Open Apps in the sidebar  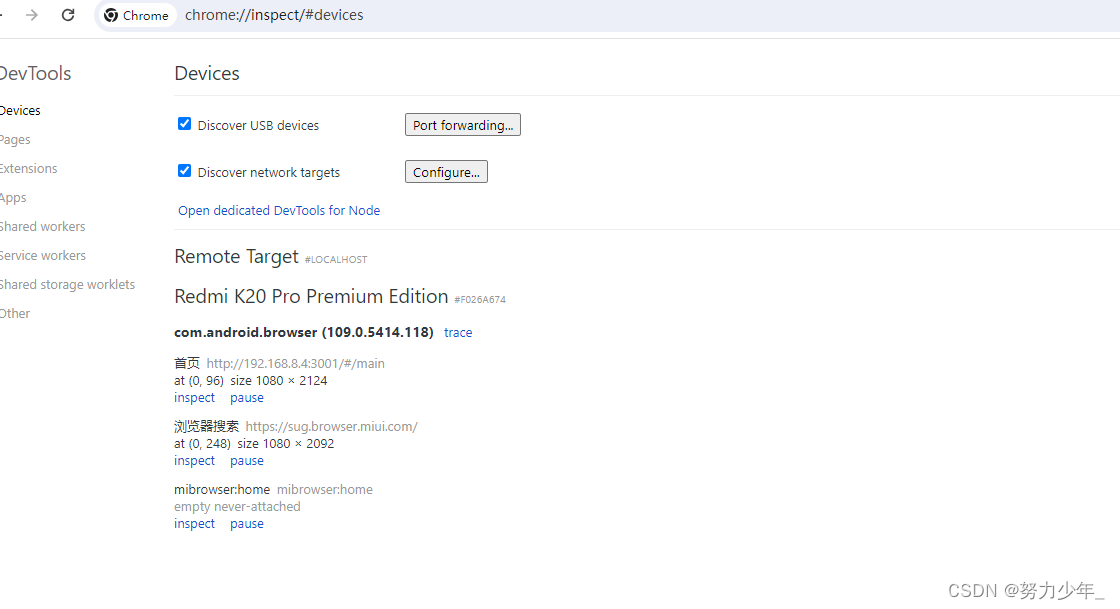[x=13, y=198]
